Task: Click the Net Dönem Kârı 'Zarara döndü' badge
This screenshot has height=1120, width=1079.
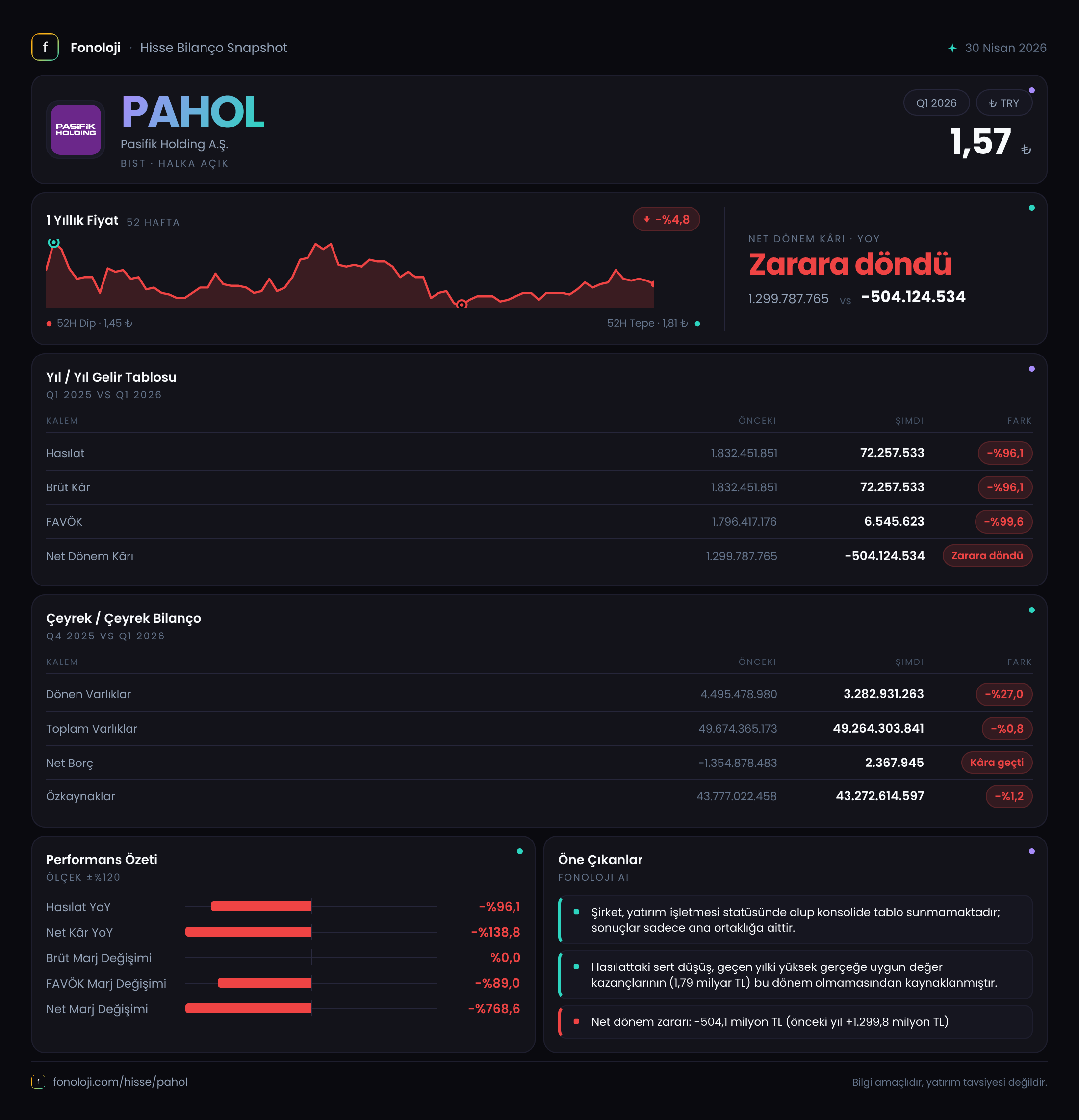Action: point(987,556)
